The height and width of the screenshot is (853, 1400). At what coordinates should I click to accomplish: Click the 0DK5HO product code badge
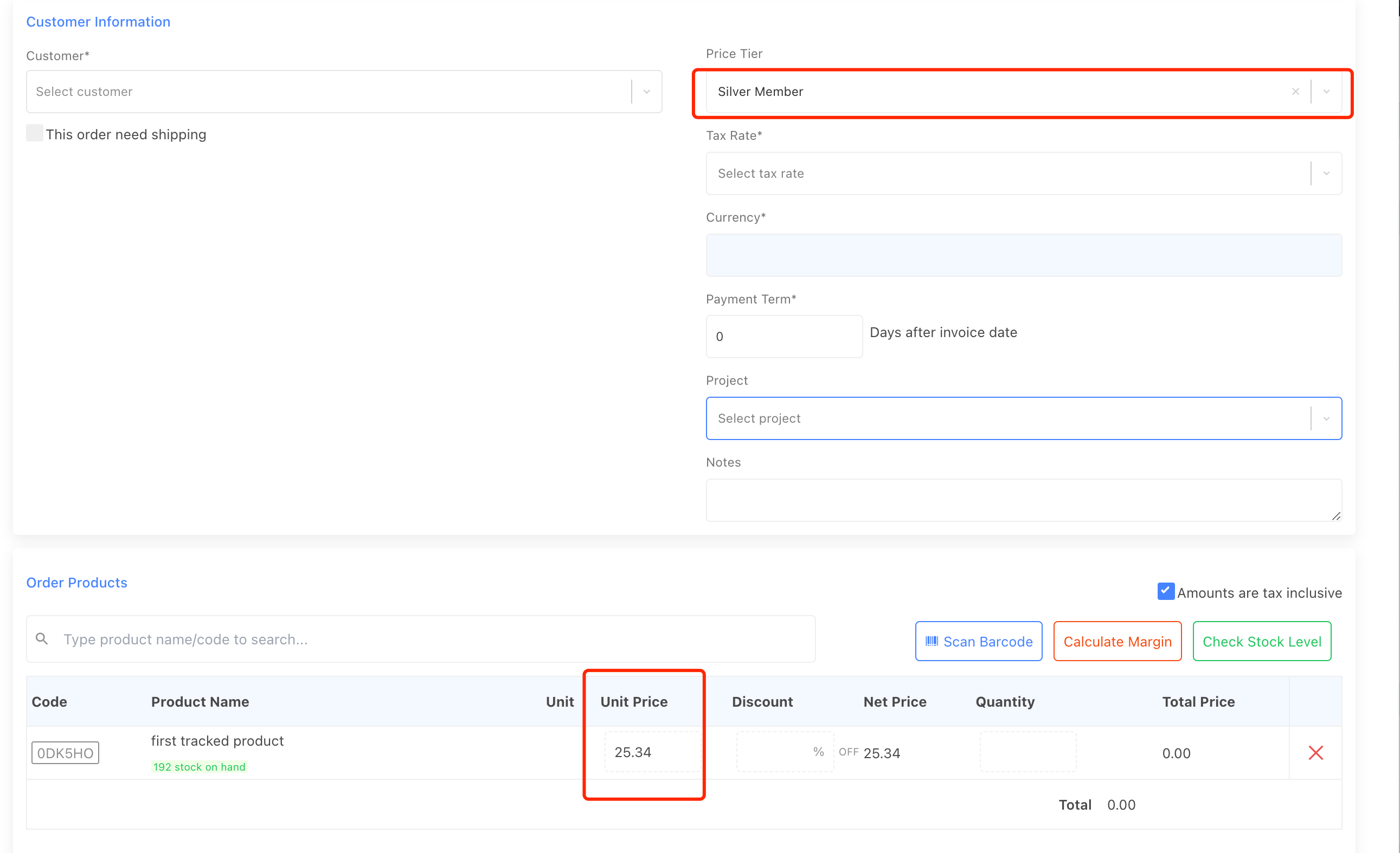click(x=65, y=753)
